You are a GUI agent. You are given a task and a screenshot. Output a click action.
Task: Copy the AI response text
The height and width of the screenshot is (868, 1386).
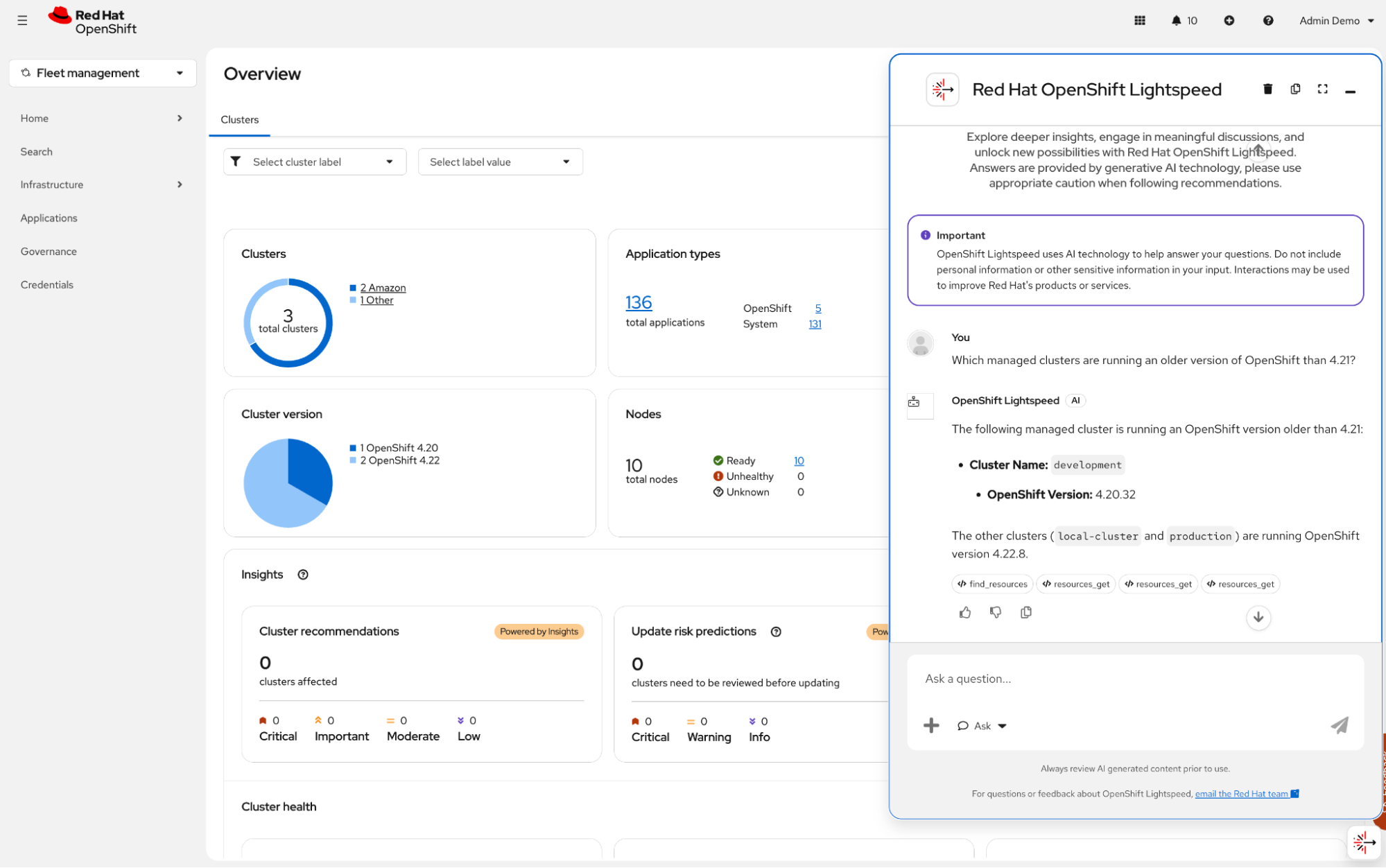1026,612
